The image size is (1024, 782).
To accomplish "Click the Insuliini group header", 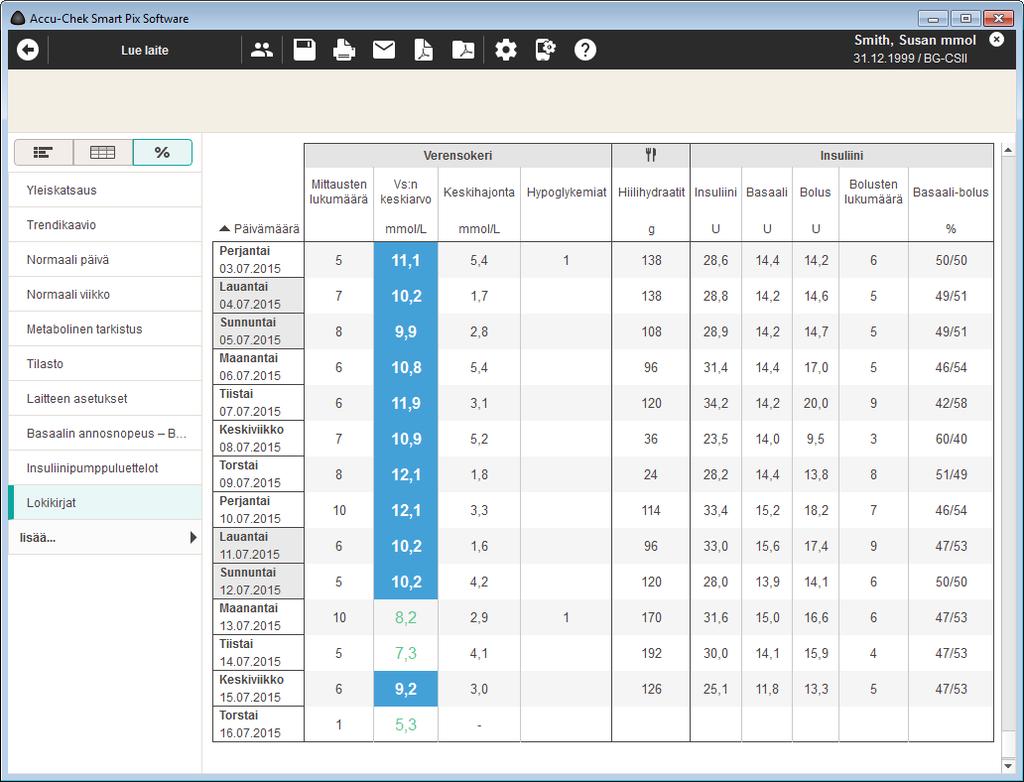I will pos(842,155).
